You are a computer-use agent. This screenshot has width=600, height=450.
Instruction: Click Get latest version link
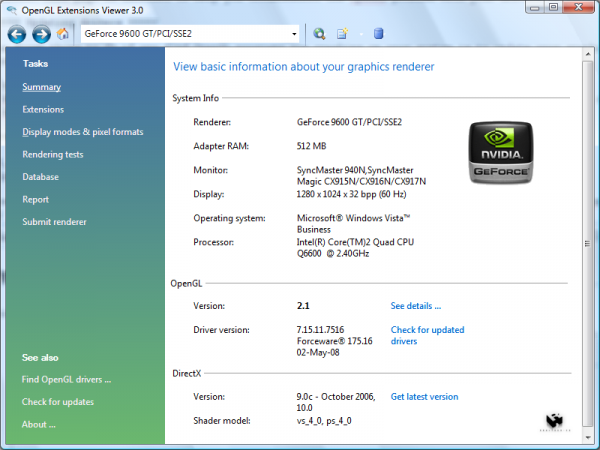[x=424, y=397]
